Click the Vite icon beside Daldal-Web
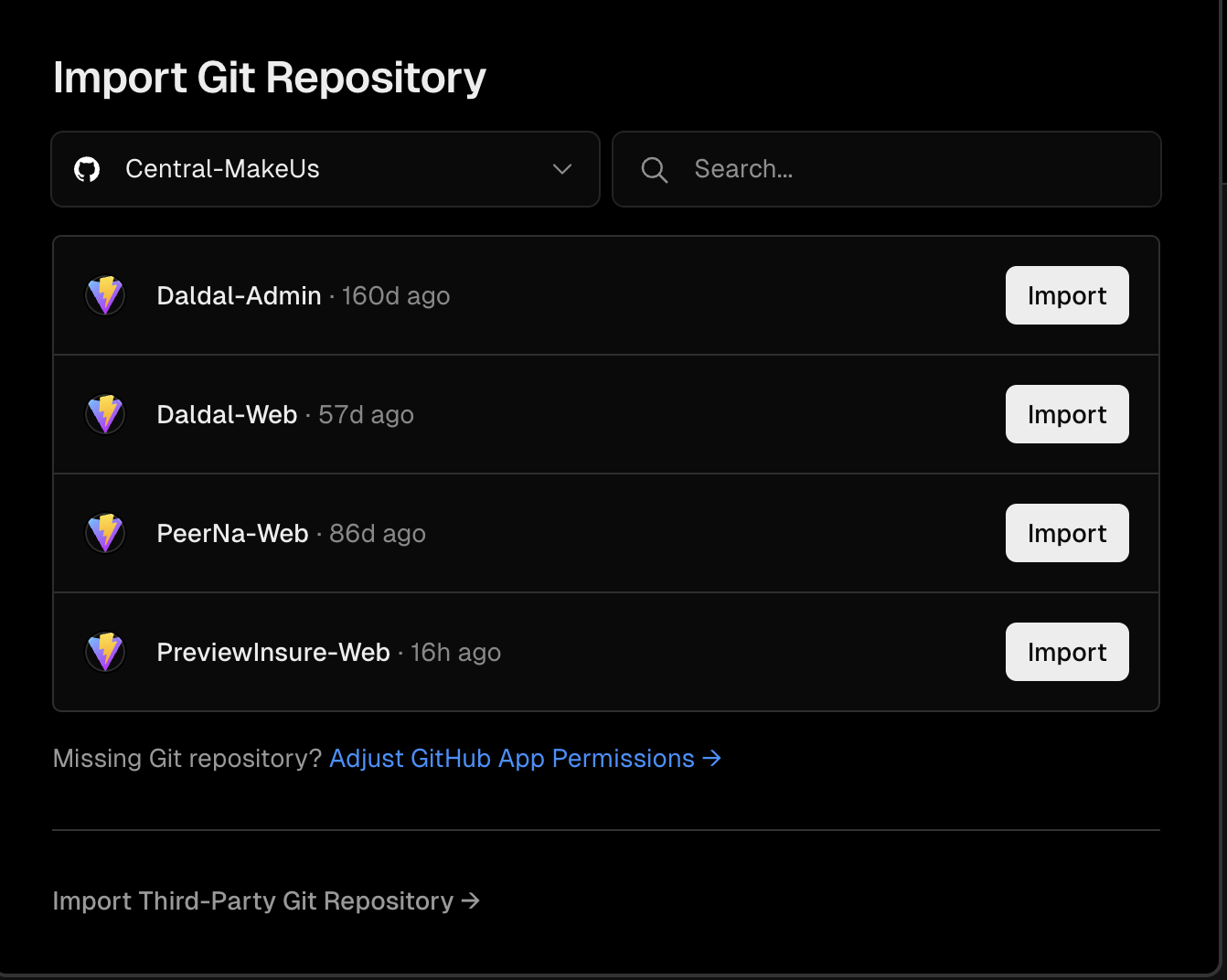The image size is (1227, 980). [x=105, y=414]
